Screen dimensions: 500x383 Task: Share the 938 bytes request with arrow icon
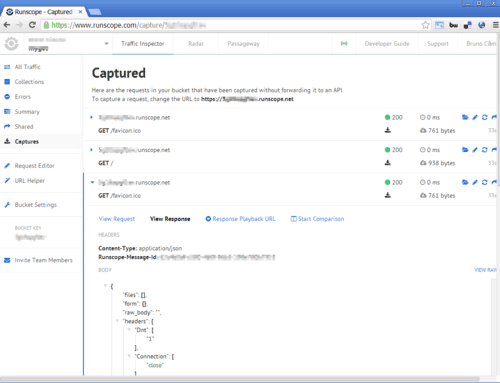(494, 150)
